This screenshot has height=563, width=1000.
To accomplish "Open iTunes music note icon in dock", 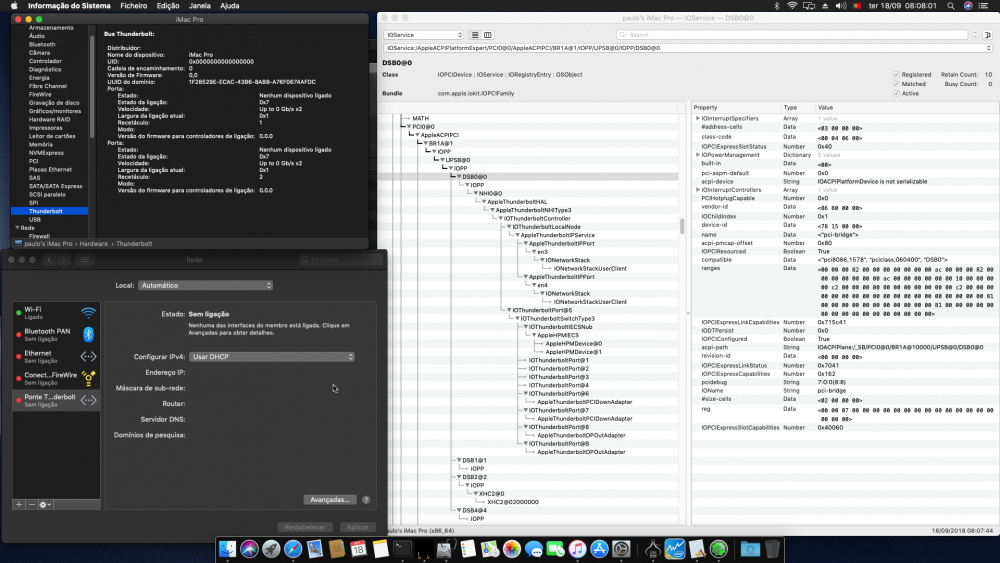I will tap(577, 549).
